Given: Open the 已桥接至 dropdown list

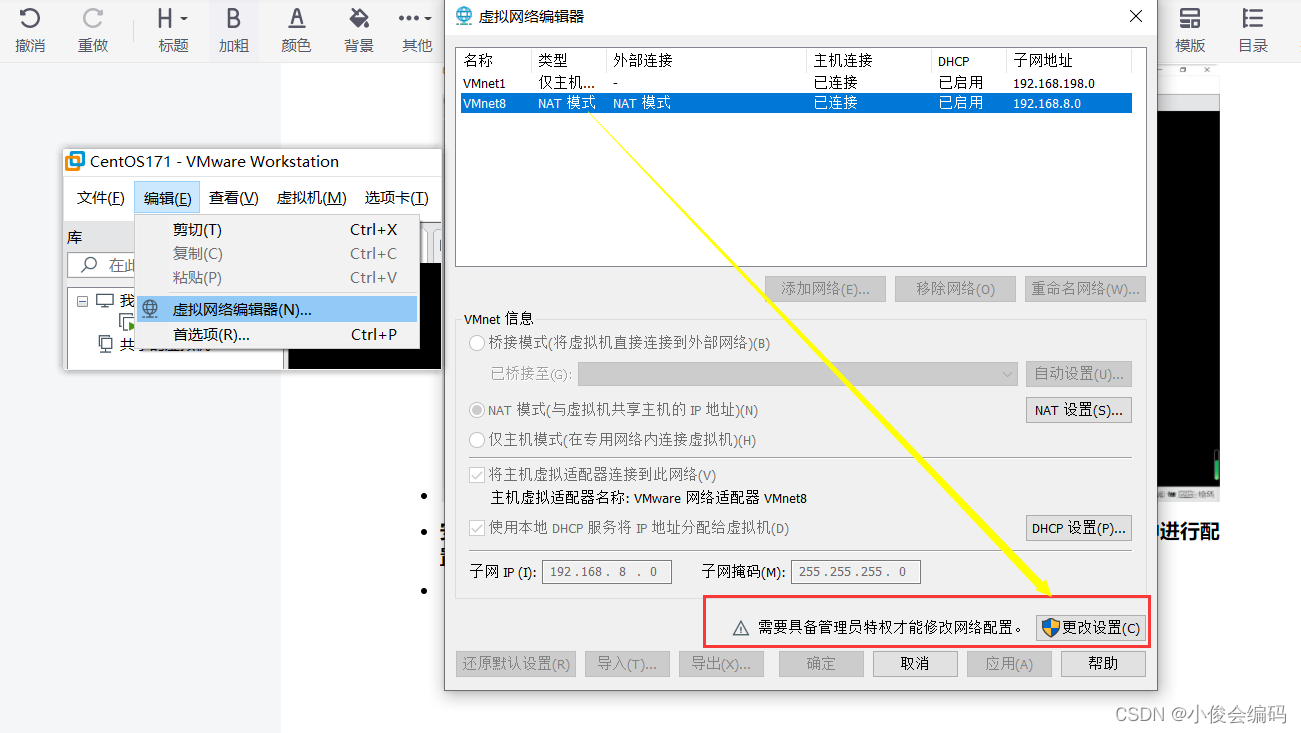Looking at the screenshot, I should (x=798, y=374).
